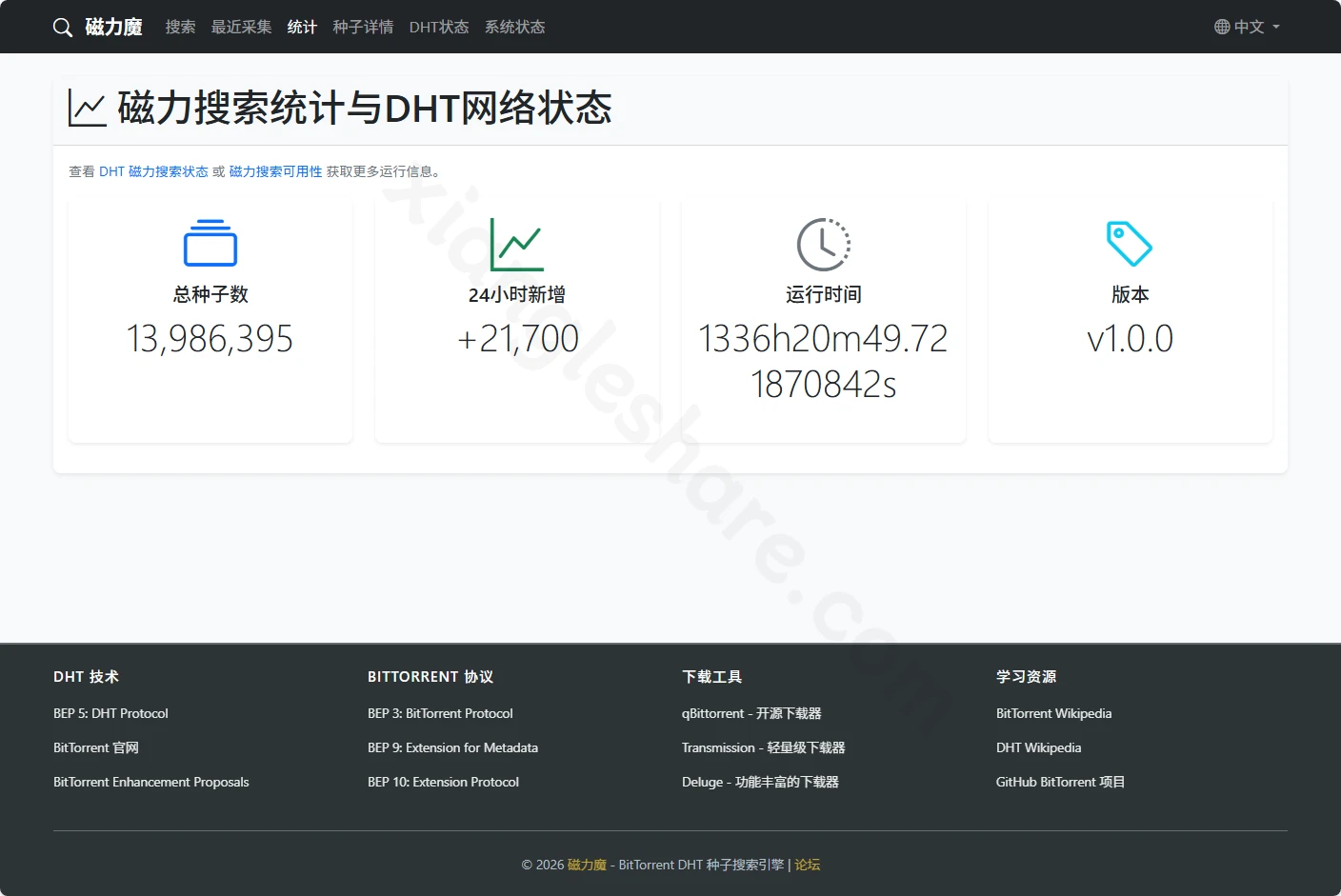Click the stacked box icon above 总种子数
Viewport: 1341px width, 896px height.
(x=210, y=244)
